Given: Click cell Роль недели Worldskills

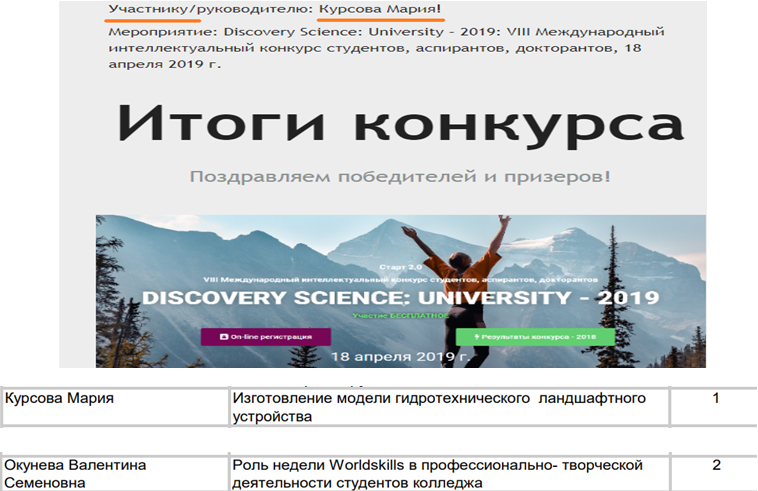Looking at the screenshot, I should click(449, 473).
